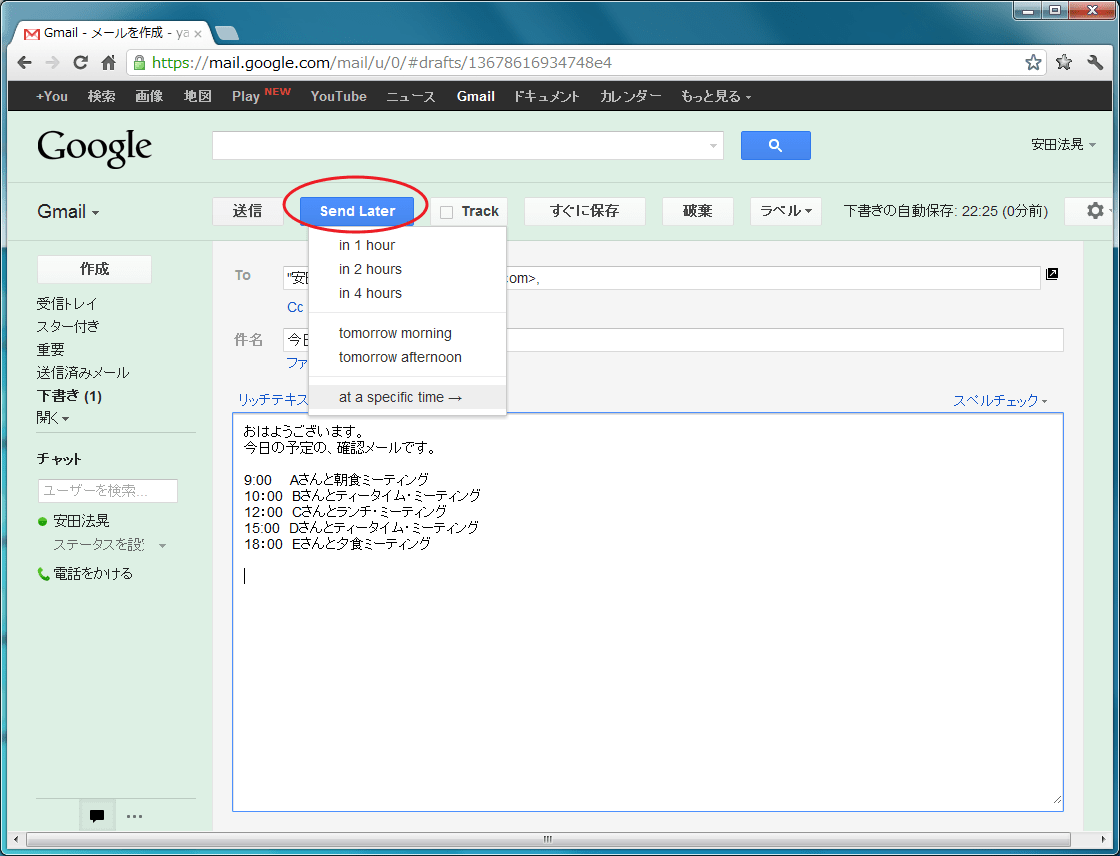The width and height of the screenshot is (1120, 856).
Task: Bookmark page with the star icon
Action: [x=1033, y=63]
